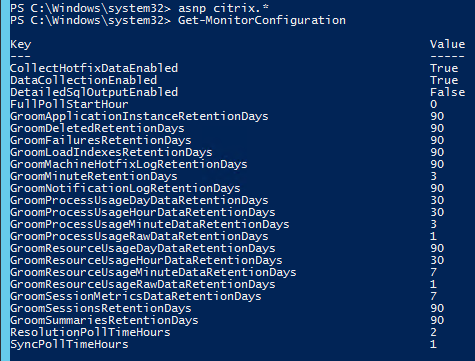This screenshot has height=361, width=475.
Task: Click the FullPollStartHour key
Action: click(x=69, y=104)
